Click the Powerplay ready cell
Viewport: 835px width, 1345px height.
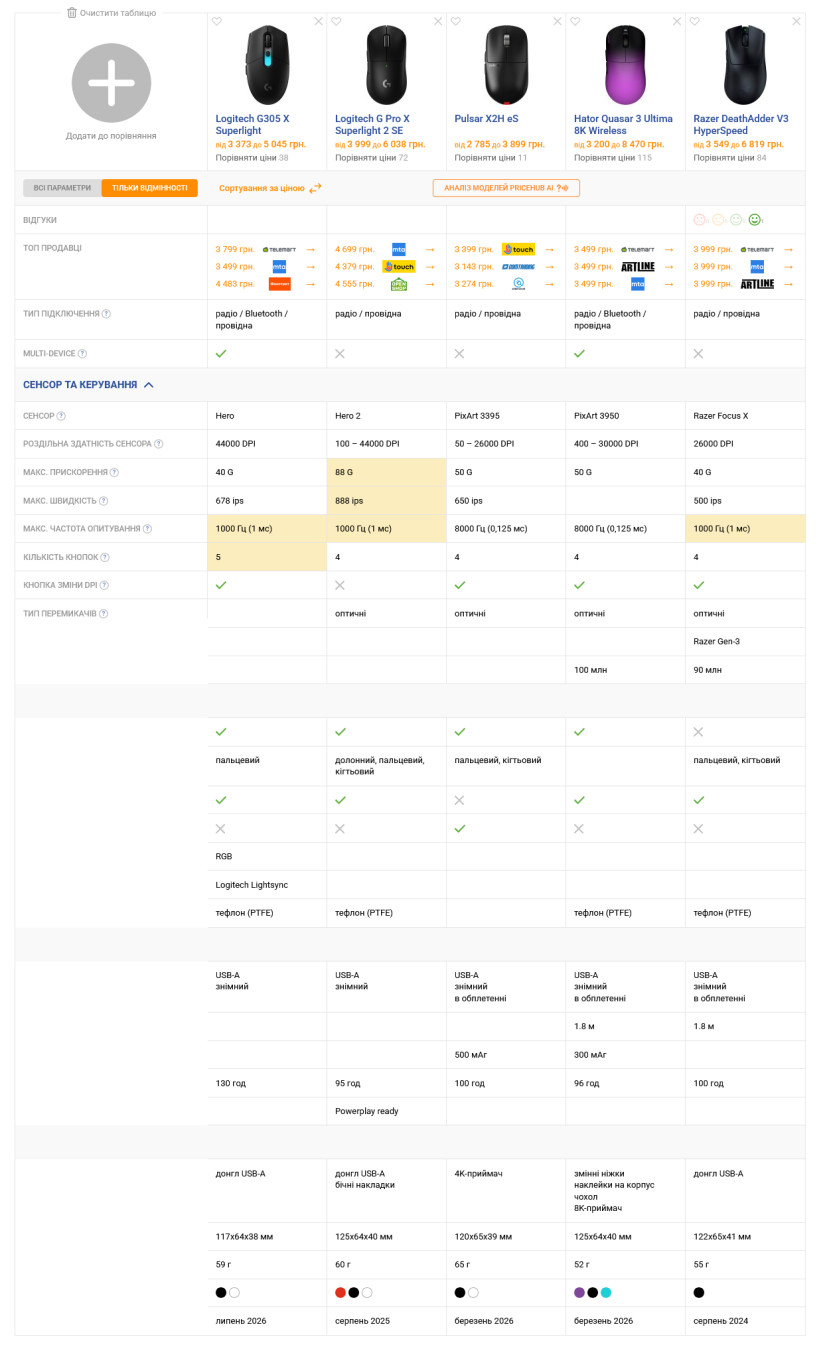387,1111
